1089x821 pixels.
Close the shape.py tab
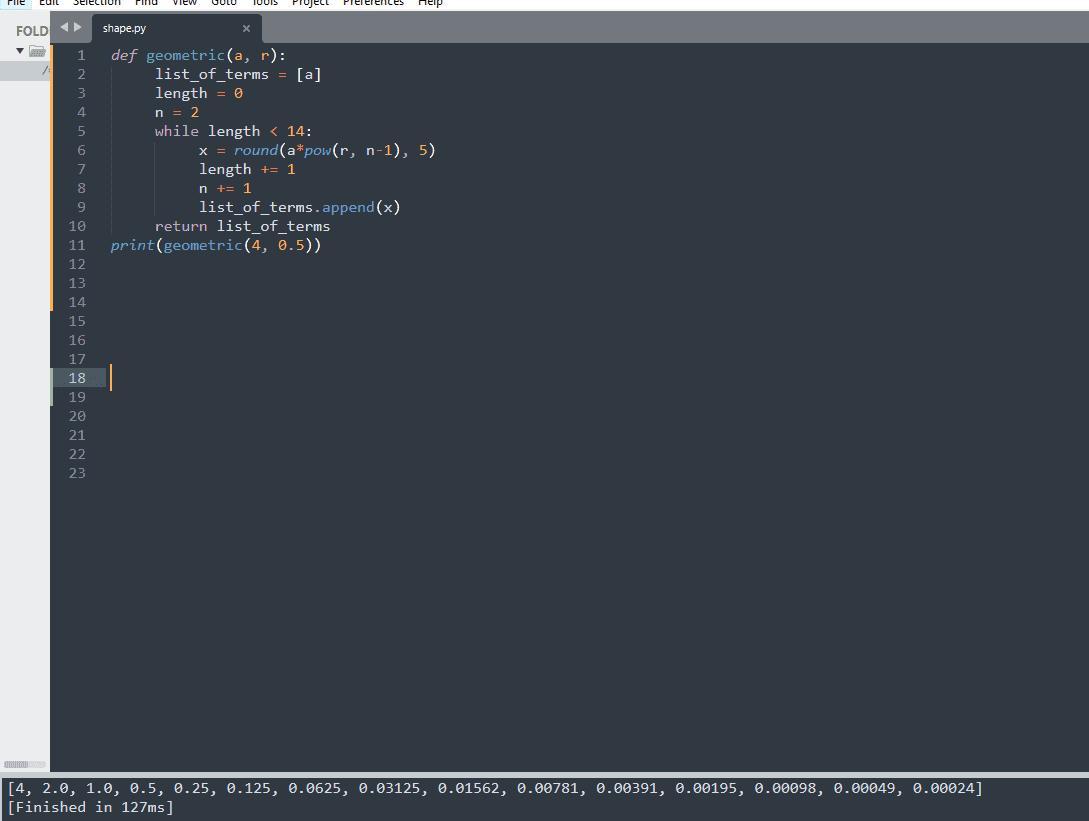click(246, 28)
